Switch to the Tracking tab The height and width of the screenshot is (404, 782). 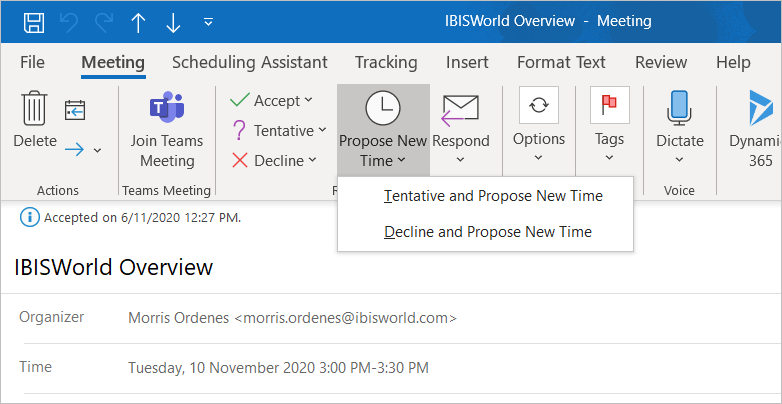386,62
